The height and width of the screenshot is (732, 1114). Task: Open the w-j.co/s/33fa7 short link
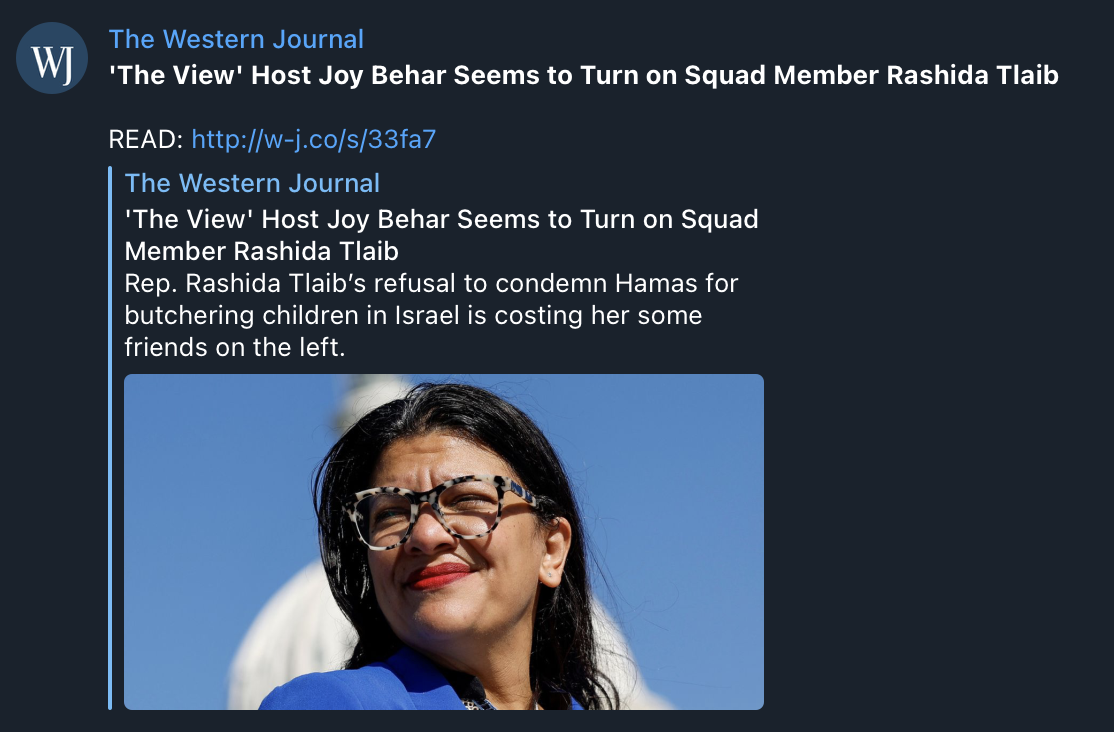point(313,139)
